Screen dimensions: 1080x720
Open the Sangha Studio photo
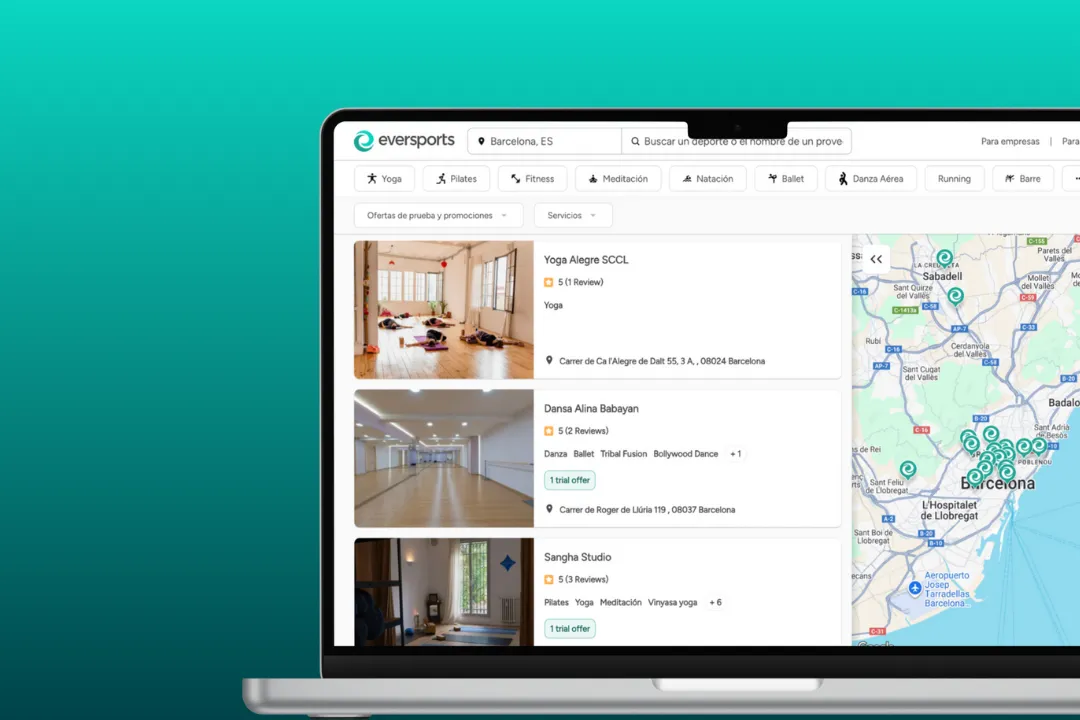[x=444, y=592]
